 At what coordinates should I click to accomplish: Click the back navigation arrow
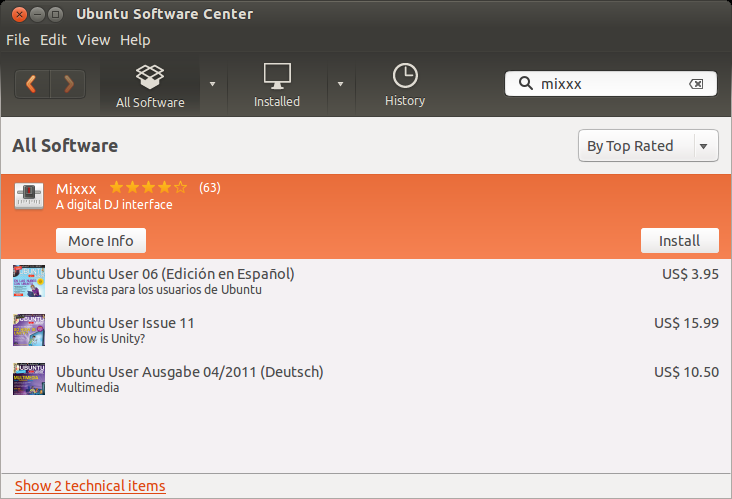32,84
